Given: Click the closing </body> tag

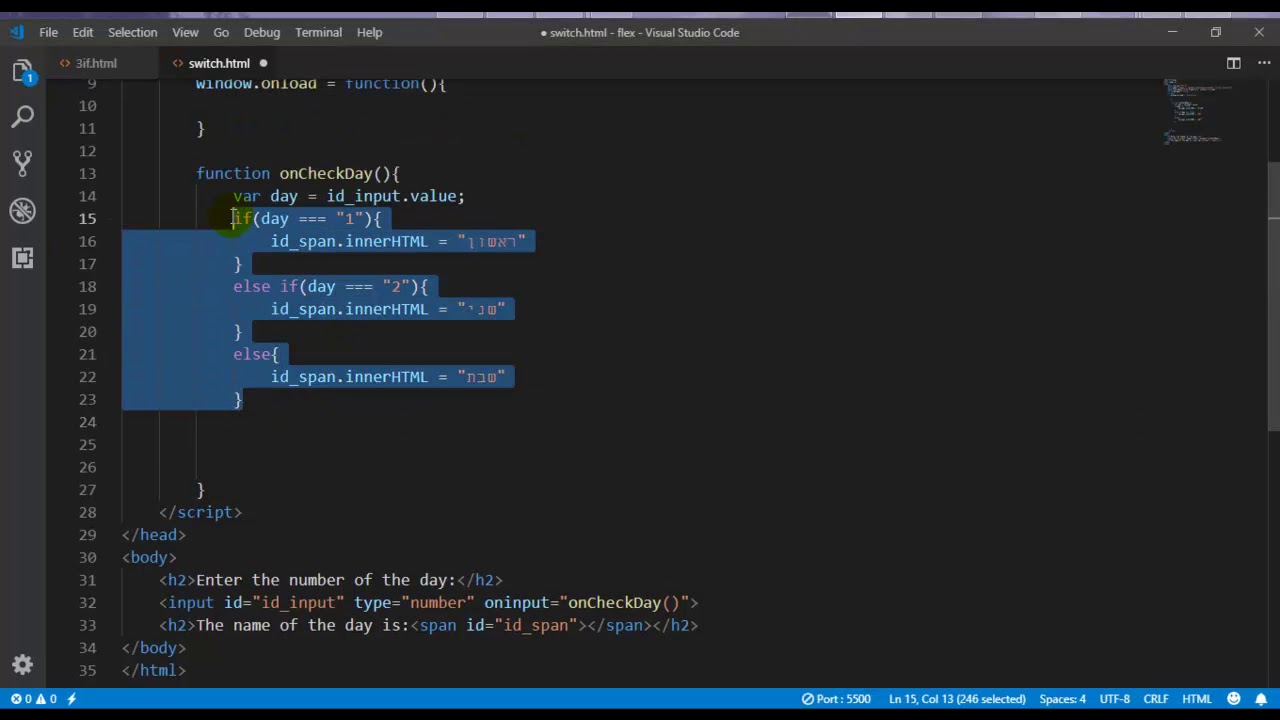Looking at the screenshot, I should (154, 648).
